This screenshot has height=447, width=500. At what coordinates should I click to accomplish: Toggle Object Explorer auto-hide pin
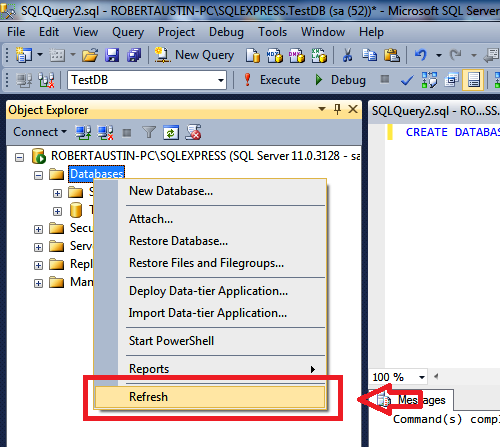[x=337, y=109]
